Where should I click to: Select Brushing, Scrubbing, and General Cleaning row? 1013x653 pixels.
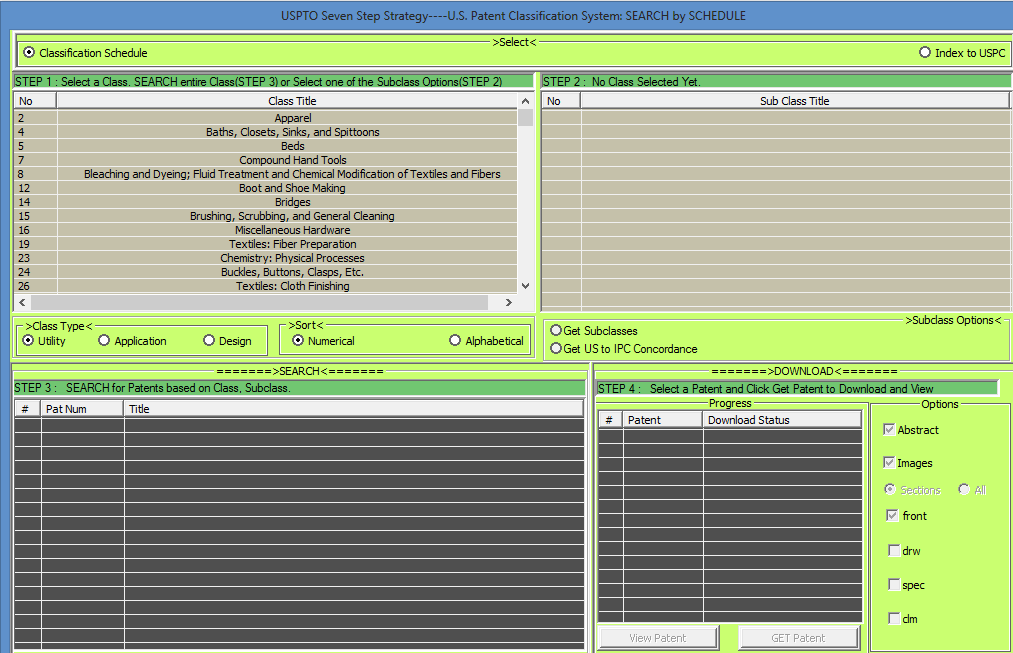[x=266, y=216]
